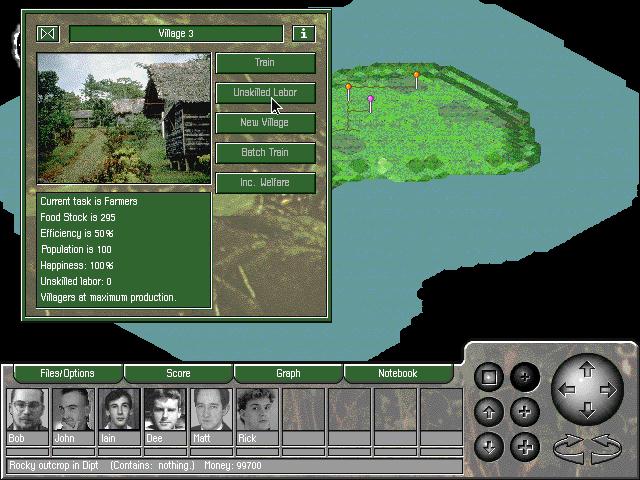Click the small plus button beside the square button
The width and height of the screenshot is (640, 480).
coord(525,377)
